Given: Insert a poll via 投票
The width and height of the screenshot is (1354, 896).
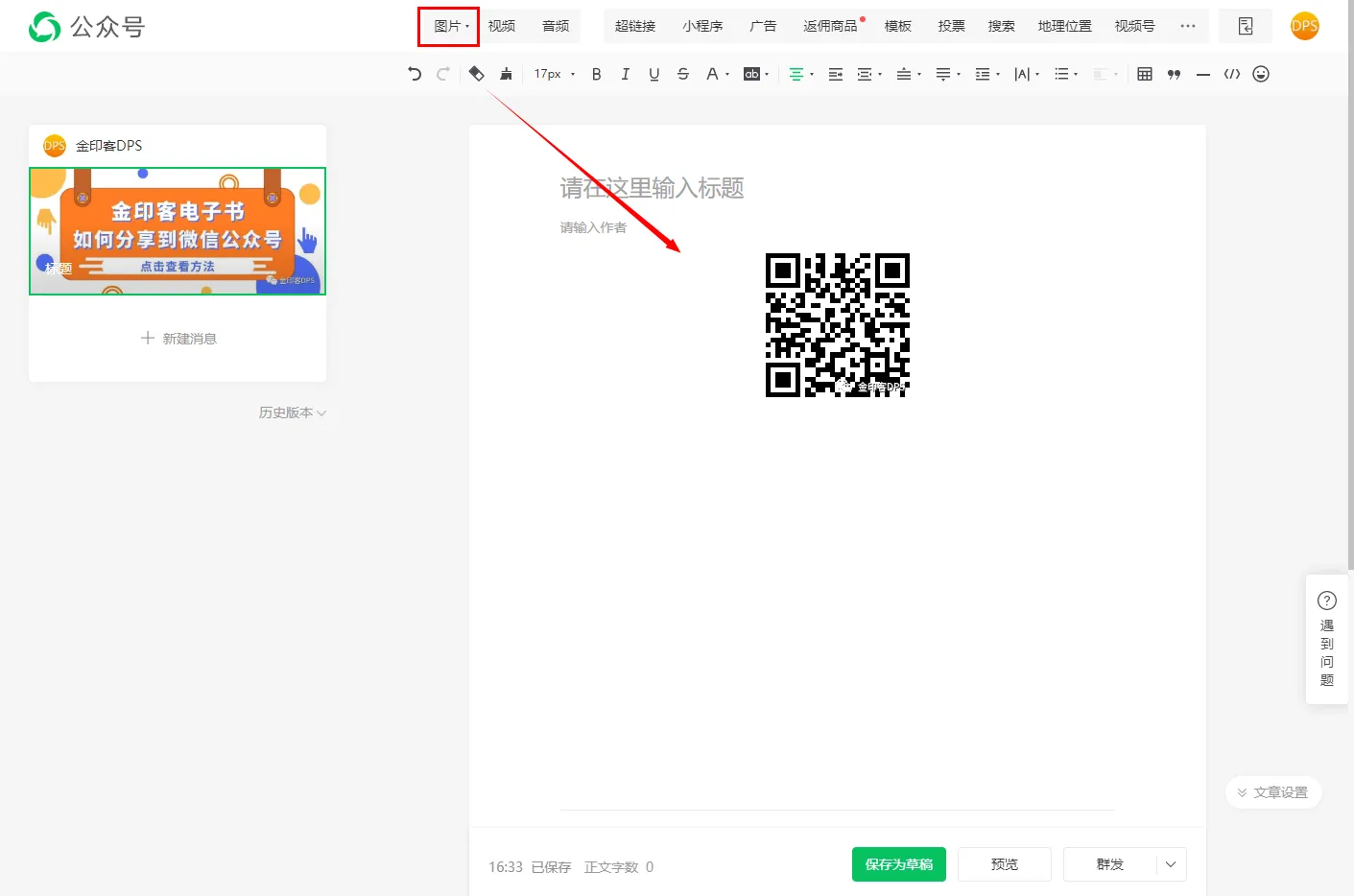Looking at the screenshot, I should tap(952, 26).
